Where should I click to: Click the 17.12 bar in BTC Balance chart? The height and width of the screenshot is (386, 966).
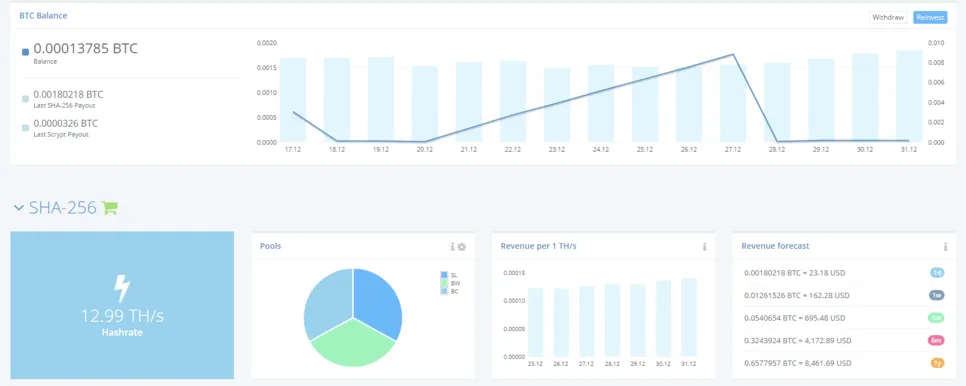pyautogui.click(x=293, y=100)
